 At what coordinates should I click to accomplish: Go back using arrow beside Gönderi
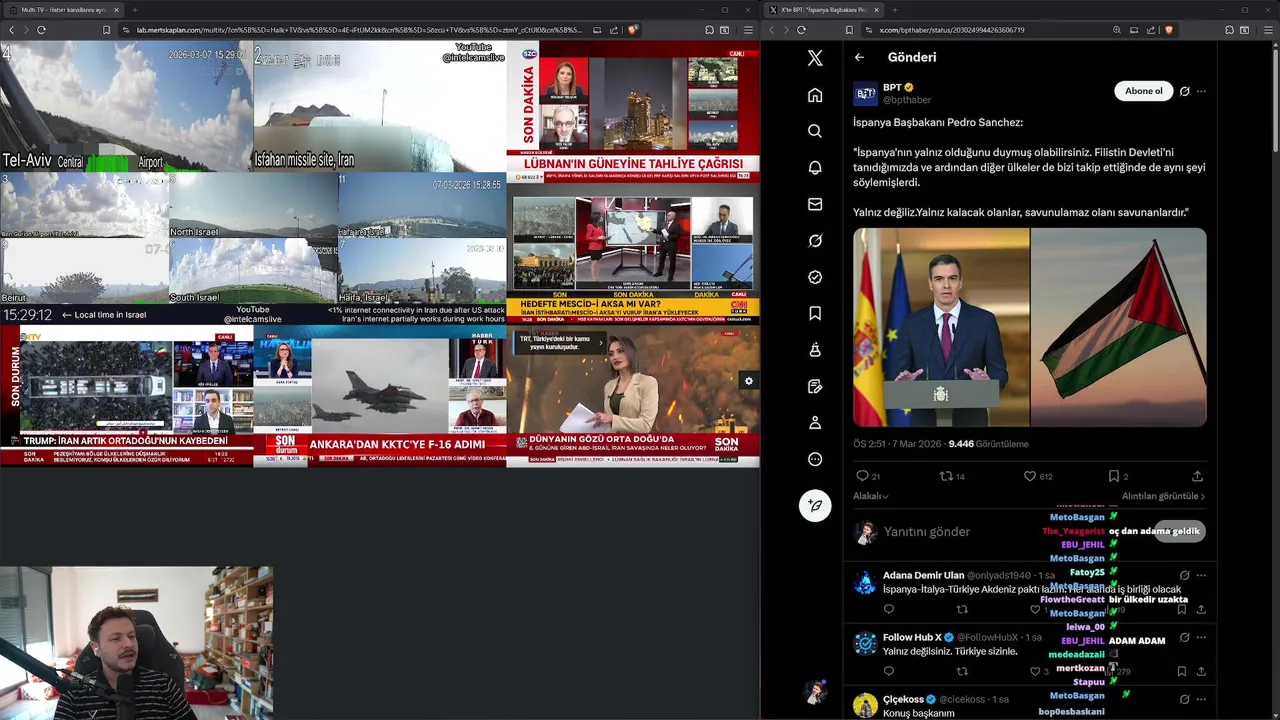859,58
